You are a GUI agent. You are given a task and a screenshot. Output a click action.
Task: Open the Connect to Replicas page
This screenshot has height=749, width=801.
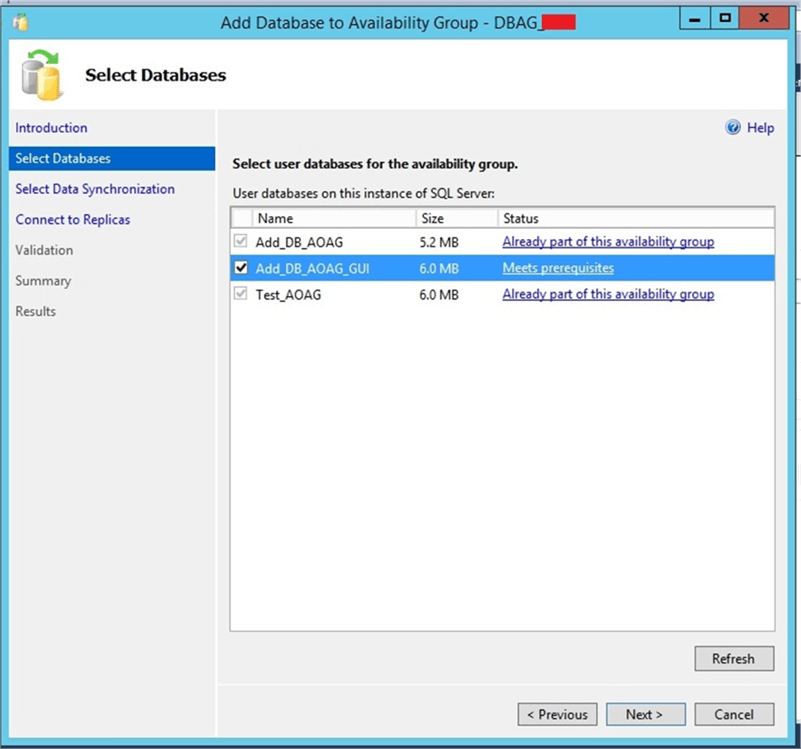pyautogui.click(x=73, y=220)
